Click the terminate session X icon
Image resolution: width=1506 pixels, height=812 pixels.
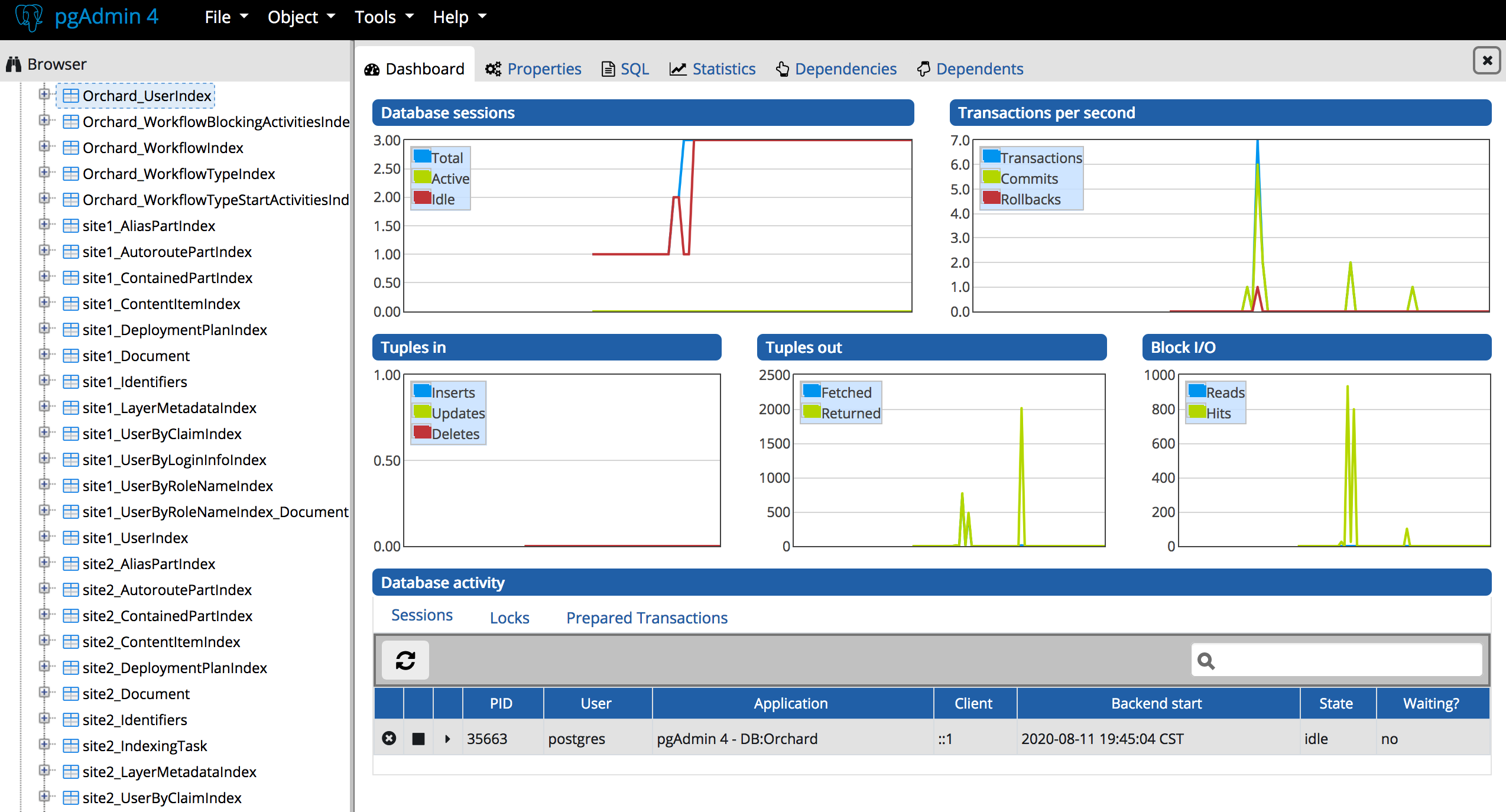[x=389, y=738]
